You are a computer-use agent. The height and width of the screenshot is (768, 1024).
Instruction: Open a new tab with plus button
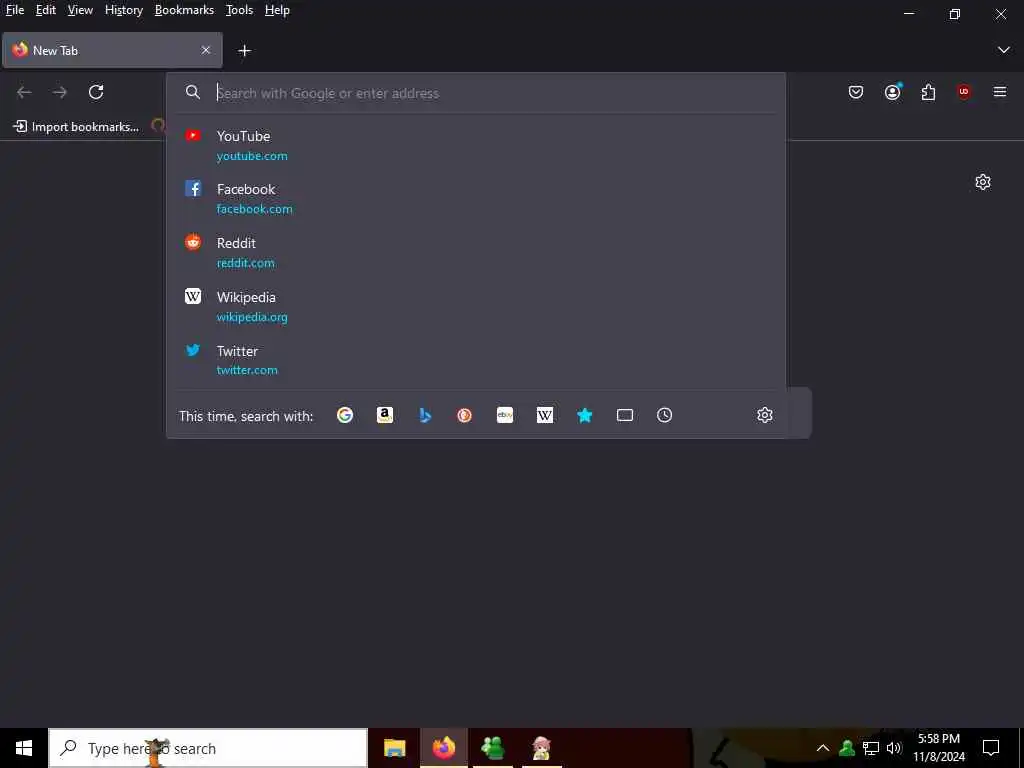pyautogui.click(x=244, y=50)
